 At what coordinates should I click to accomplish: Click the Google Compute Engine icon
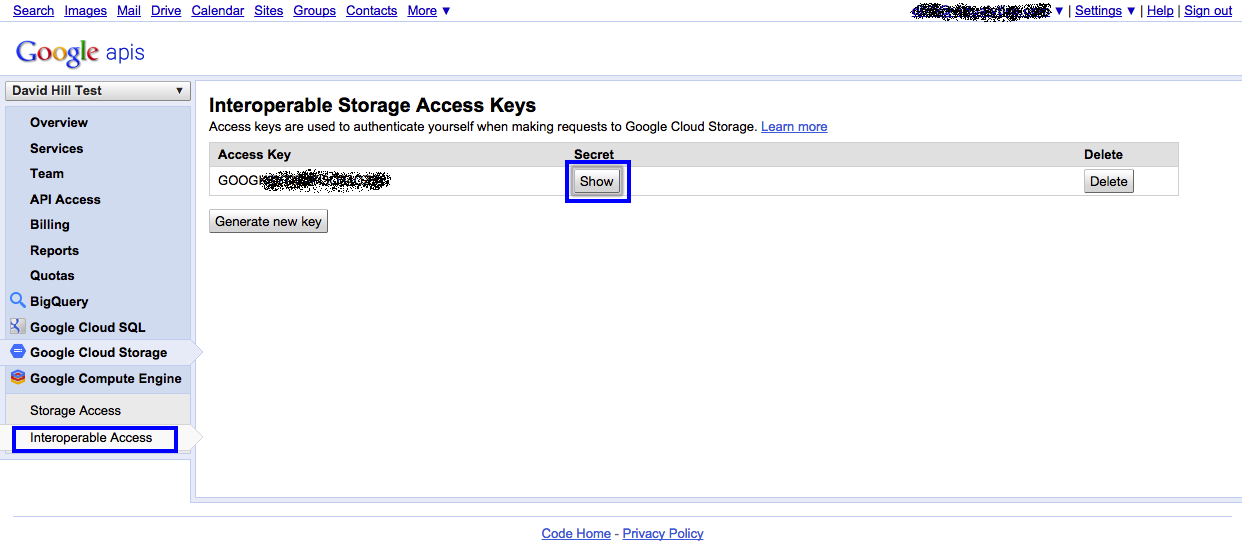[x=17, y=378]
